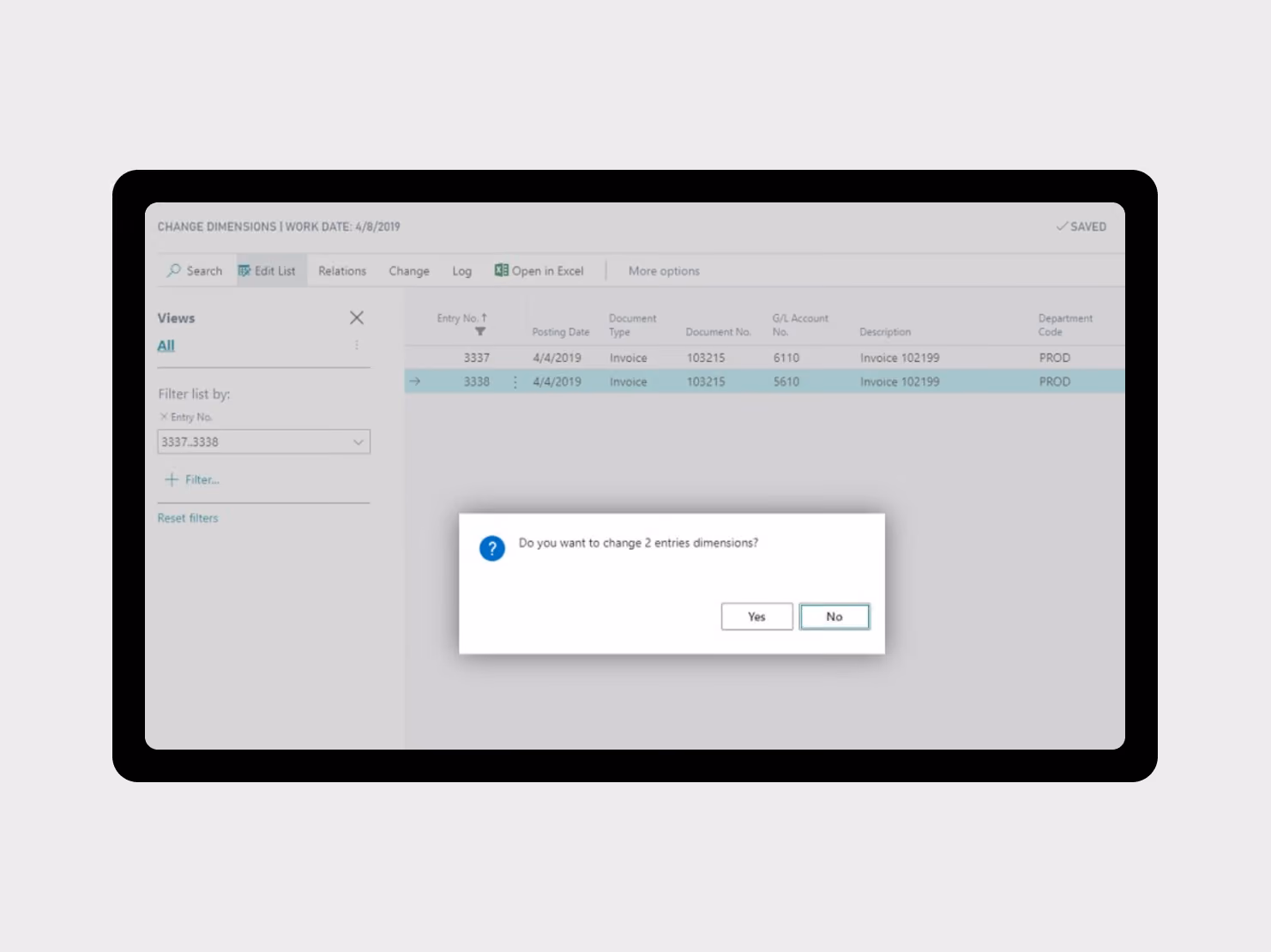Click the G/L Account No. column header
Image resolution: width=1271 pixels, height=952 pixels.
(x=800, y=325)
